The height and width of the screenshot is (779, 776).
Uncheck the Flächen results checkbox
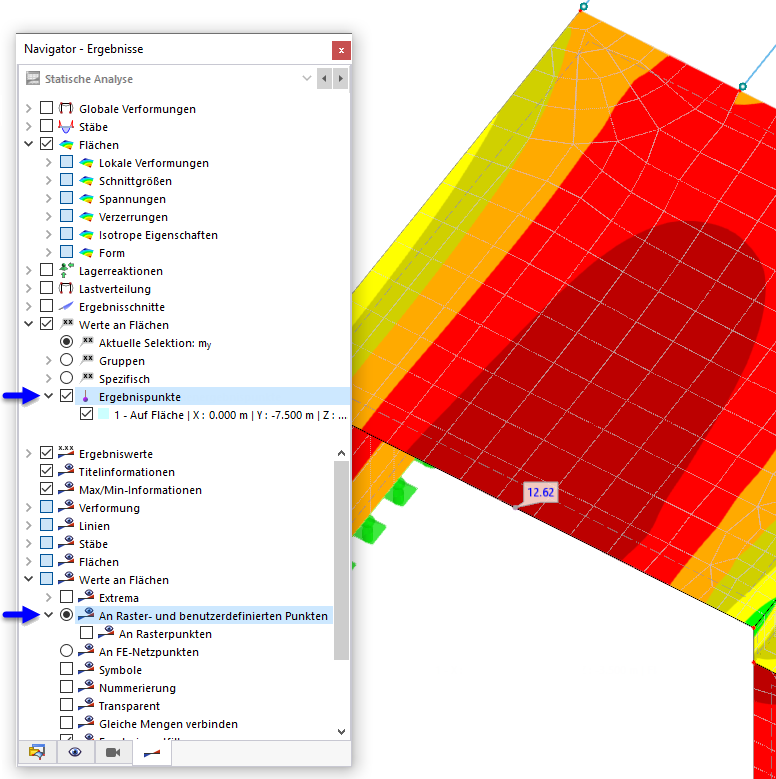(x=47, y=144)
